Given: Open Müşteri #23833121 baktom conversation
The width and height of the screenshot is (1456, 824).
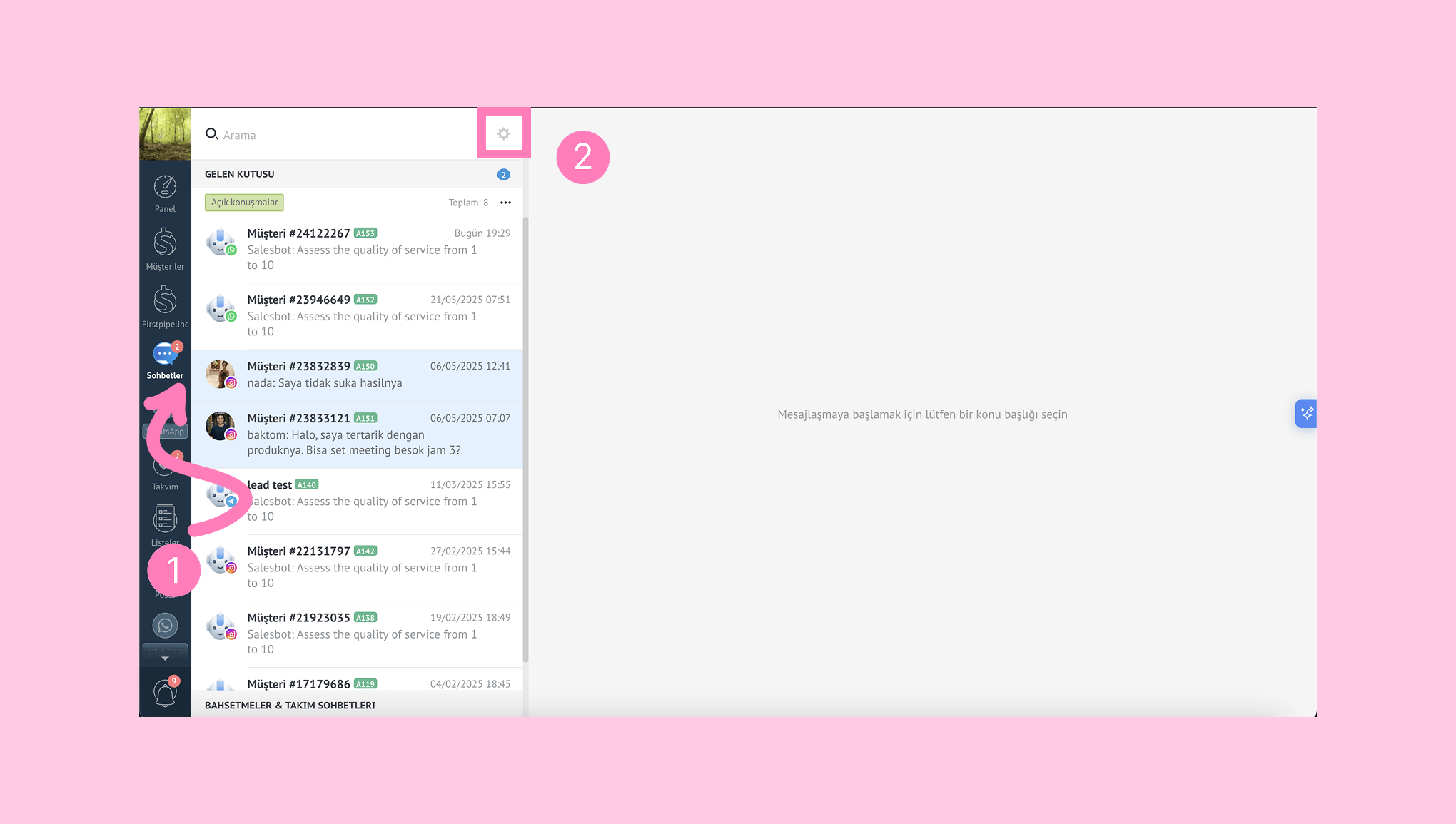Looking at the screenshot, I should 357,434.
